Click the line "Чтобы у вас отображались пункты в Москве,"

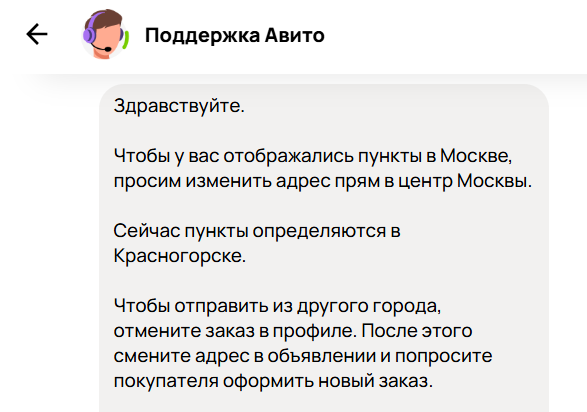(313, 156)
